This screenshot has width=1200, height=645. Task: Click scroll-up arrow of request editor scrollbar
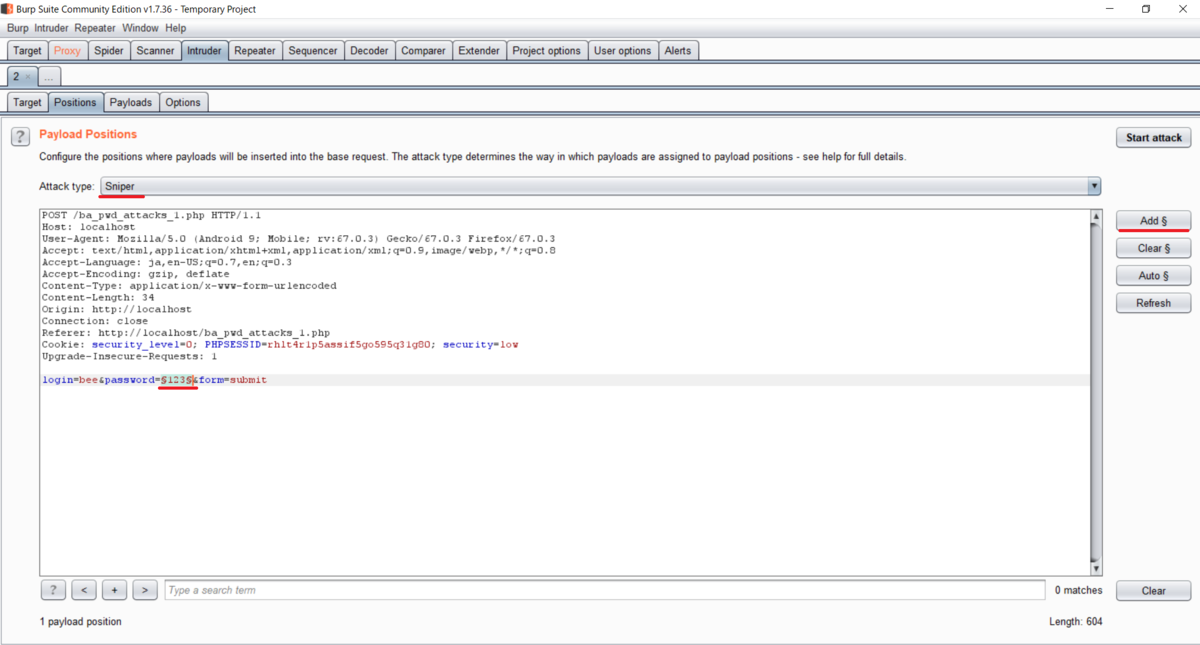pyautogui.click(x=1096, y=217)
